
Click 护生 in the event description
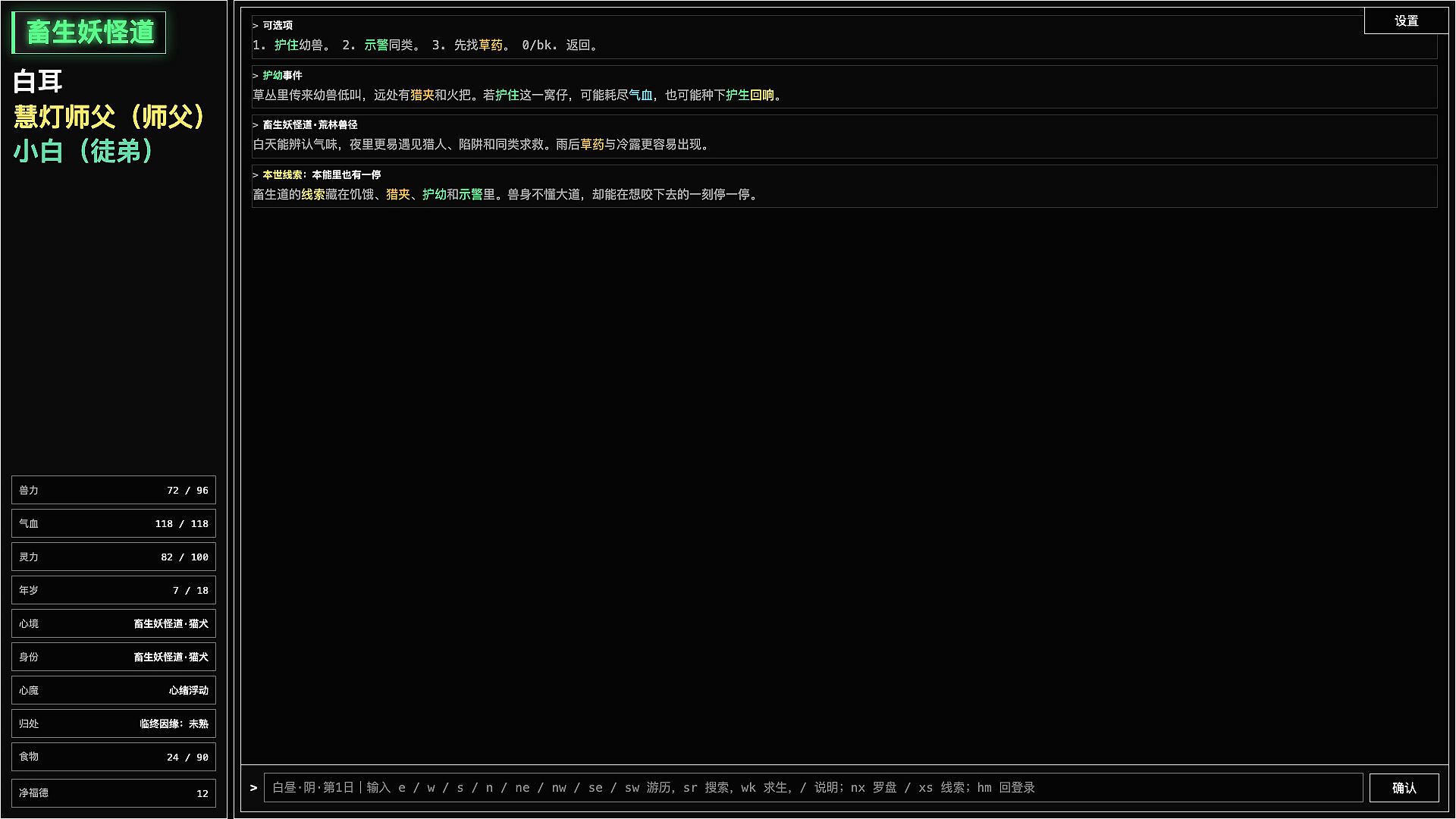(738, 96)
